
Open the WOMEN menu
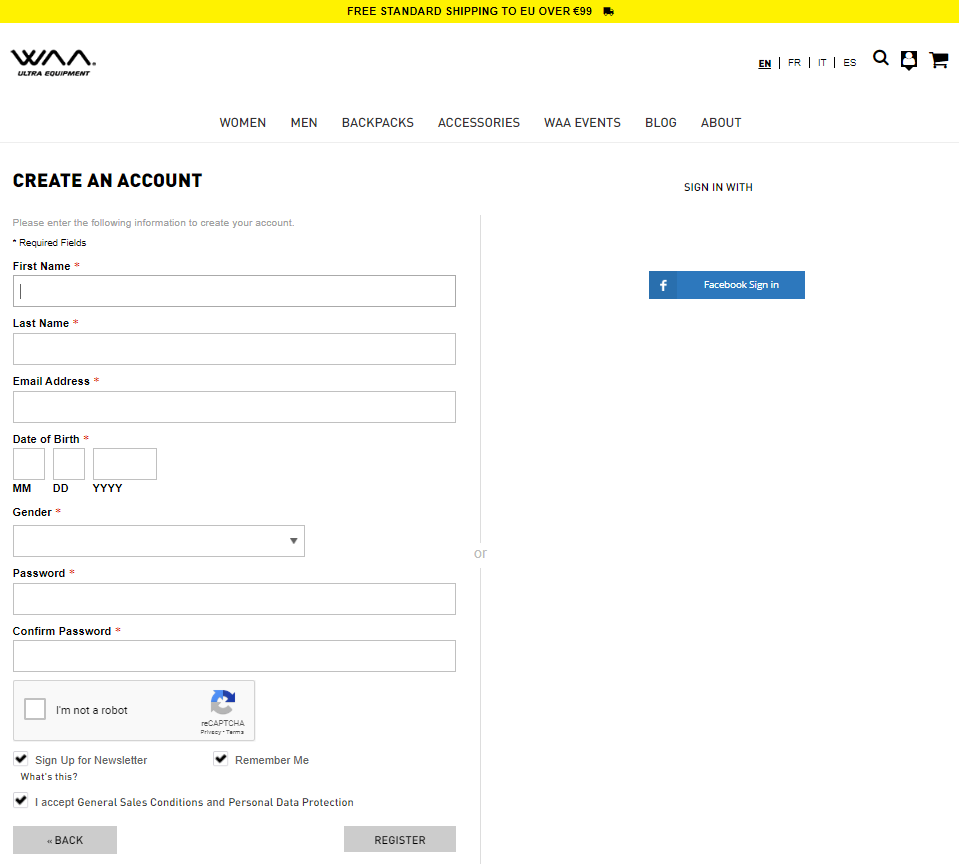pos(243,123)
